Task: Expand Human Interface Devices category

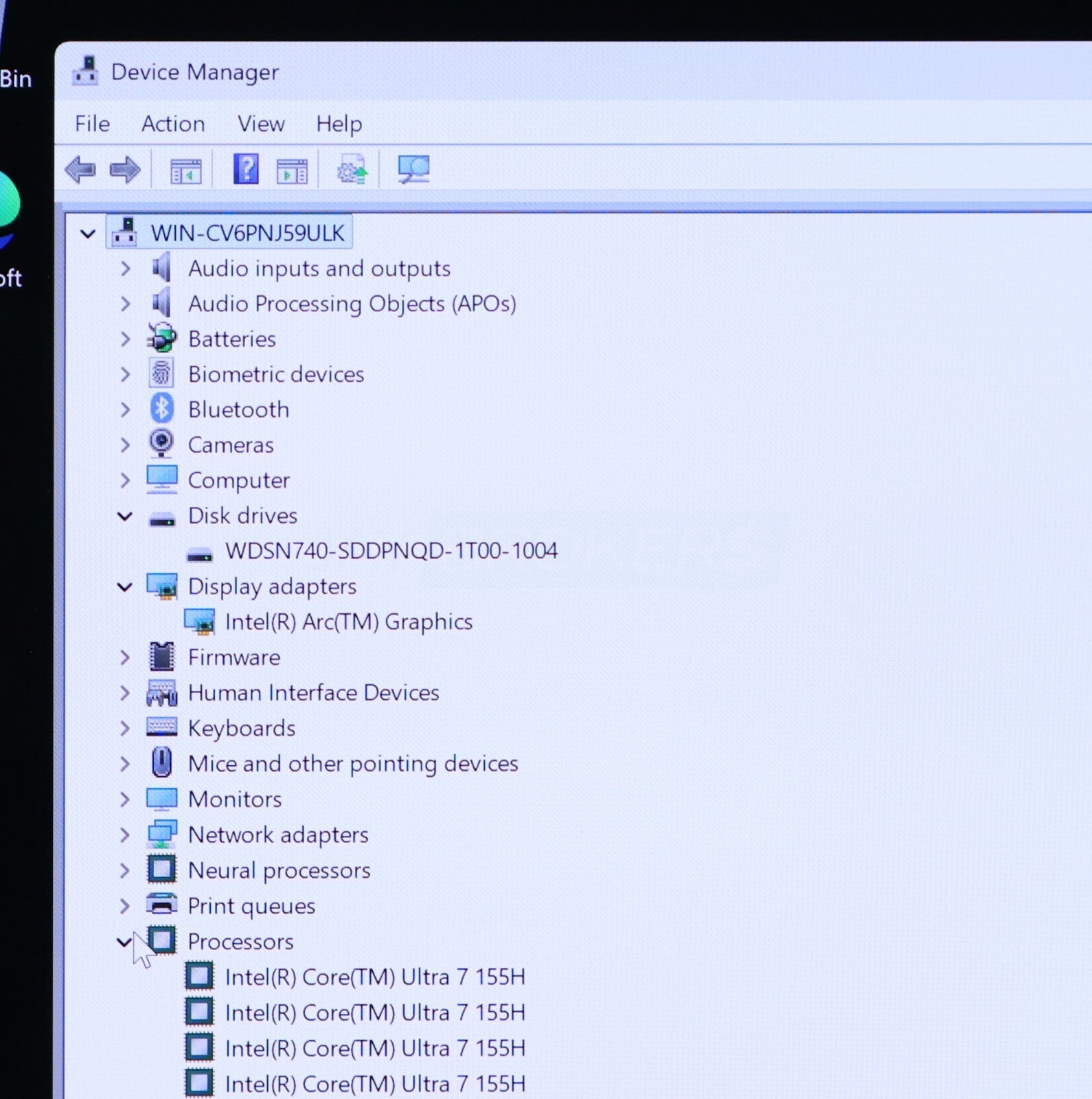Action: tap(125, 693)
